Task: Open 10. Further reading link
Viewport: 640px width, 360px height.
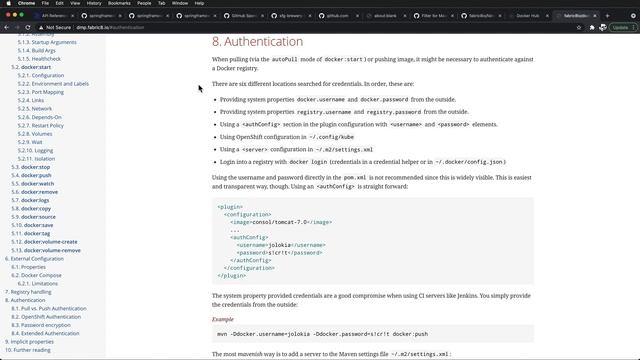Action: click(x=28, y=350)
